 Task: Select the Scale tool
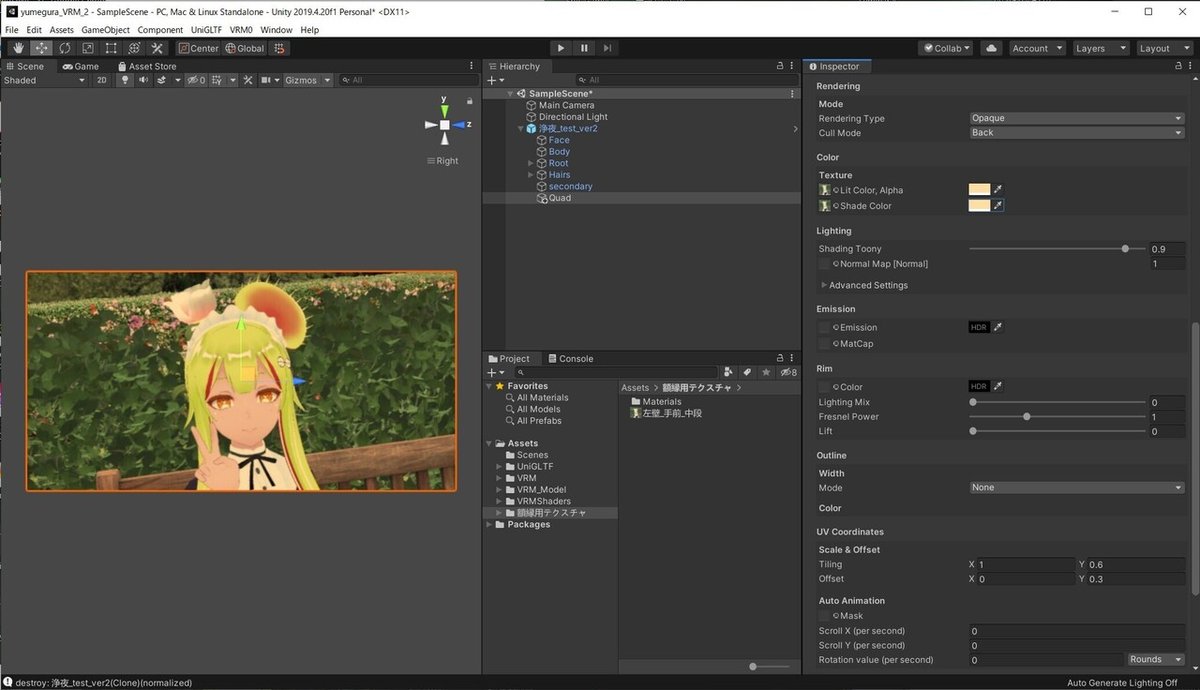[87, 48]
